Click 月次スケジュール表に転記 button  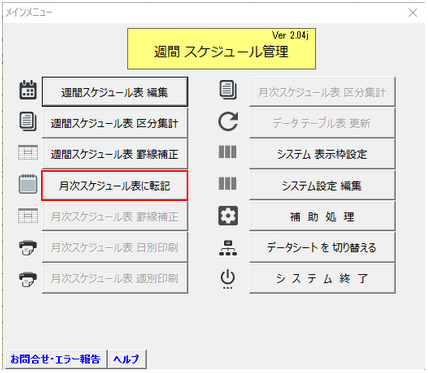point(115,186)
